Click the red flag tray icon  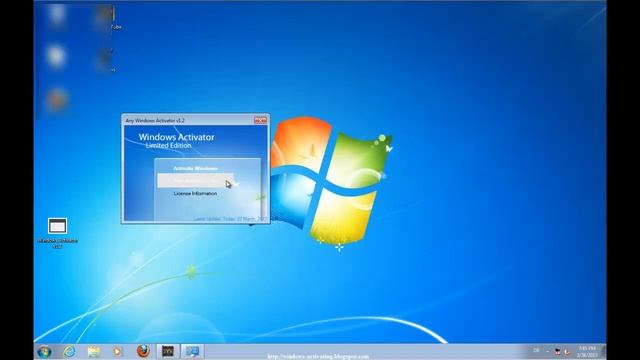(x=558, y=351)
